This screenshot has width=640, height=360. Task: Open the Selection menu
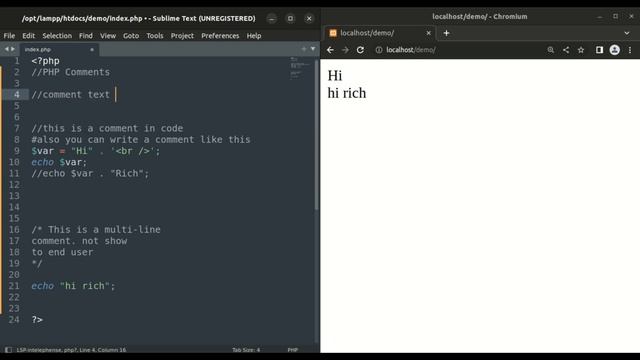(57, 36)
